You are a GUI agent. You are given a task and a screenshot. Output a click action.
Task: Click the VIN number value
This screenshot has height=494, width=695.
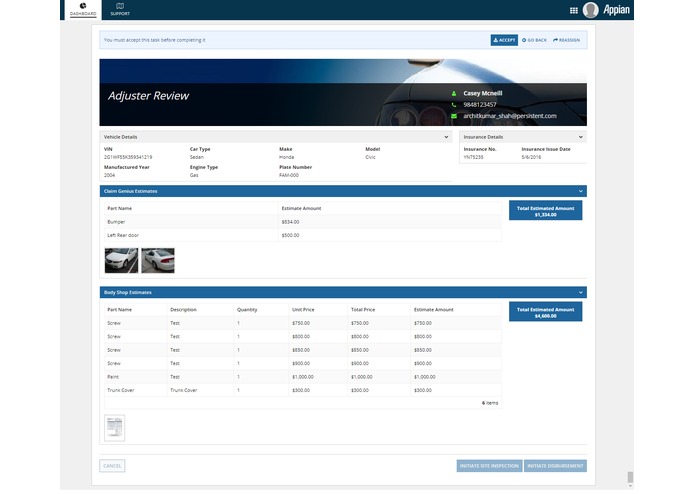click(128, 157)
